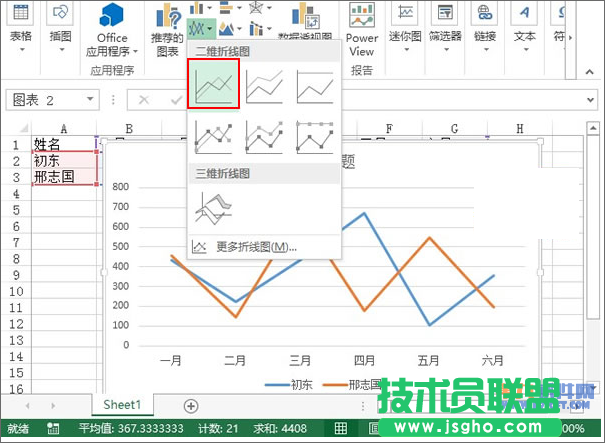Click the select-all corner triangle
605x443 pixels.
coord(23,128)
